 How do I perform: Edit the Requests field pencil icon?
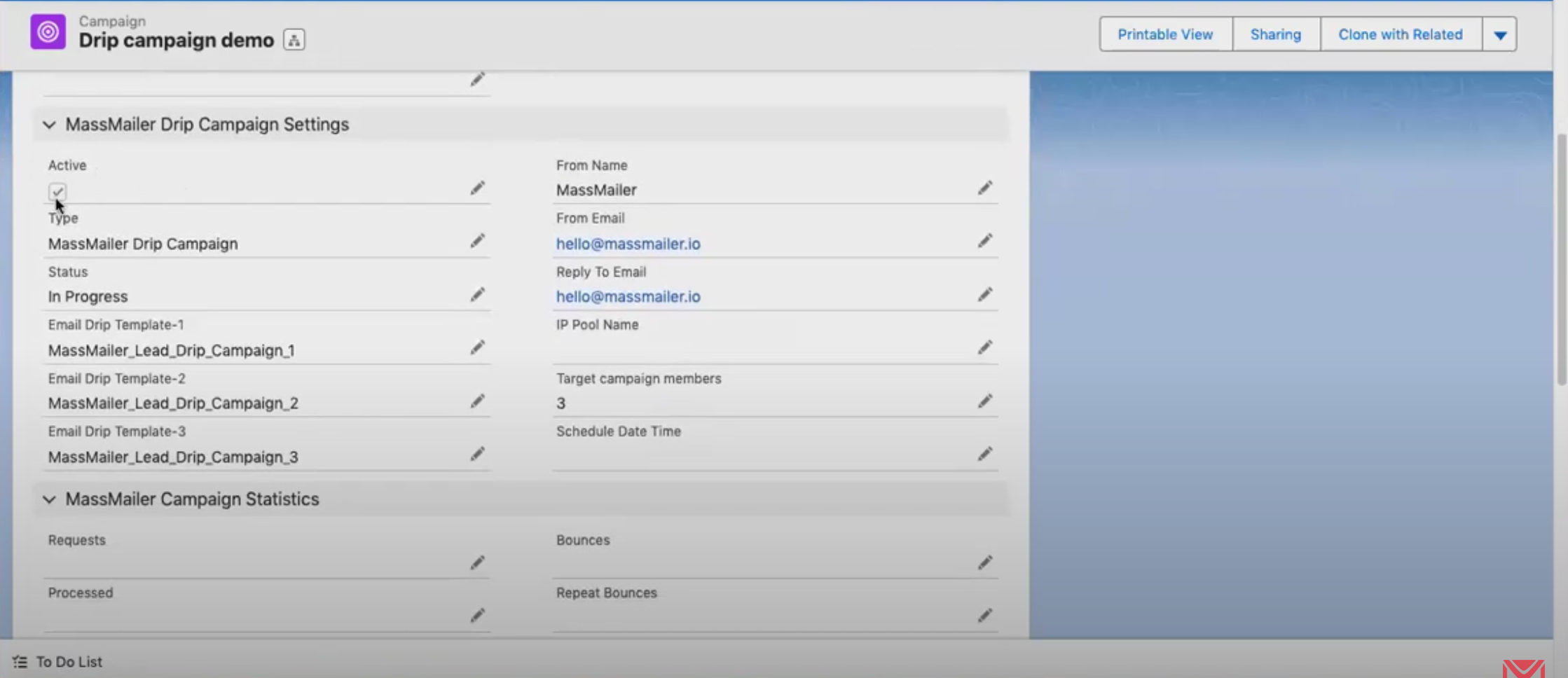(x=477, y=563)
